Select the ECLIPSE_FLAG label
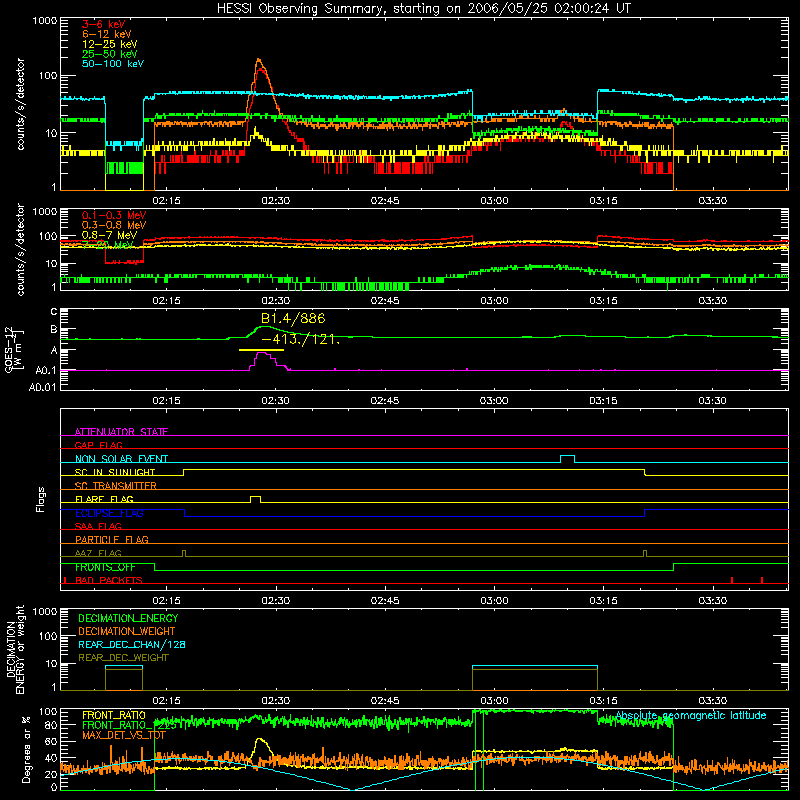This screenshot has width=800, height=800. pyautogui.click(x=109, y=513)
